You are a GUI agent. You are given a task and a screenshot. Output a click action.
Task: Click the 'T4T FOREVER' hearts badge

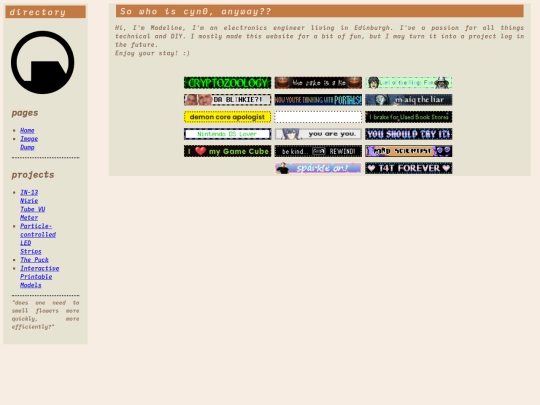pyautogui.click(x=409, y=168)
